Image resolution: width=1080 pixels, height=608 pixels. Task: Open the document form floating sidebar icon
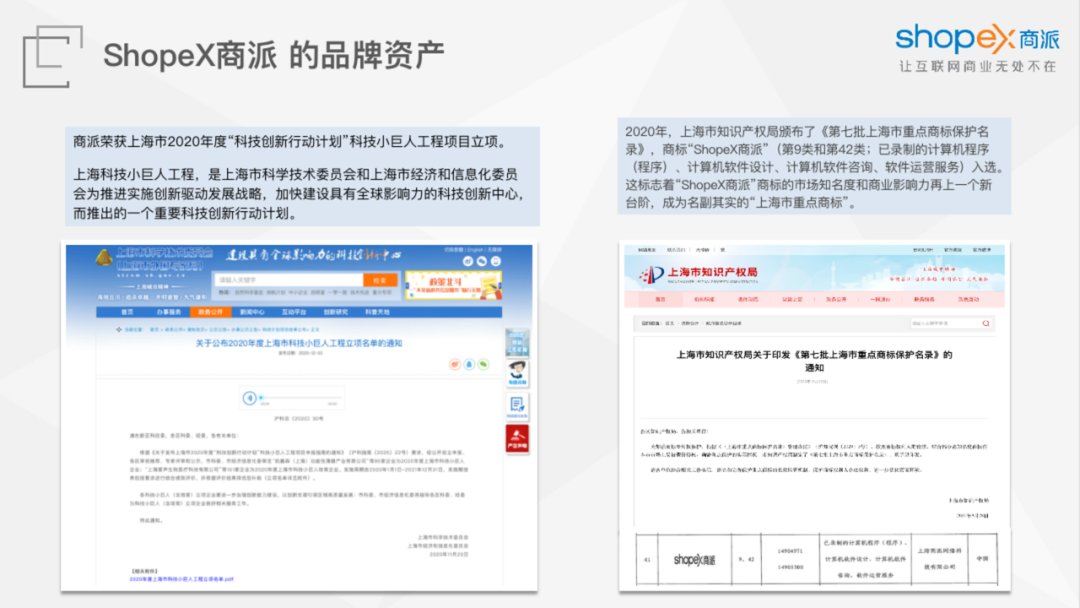click(517, 407)
